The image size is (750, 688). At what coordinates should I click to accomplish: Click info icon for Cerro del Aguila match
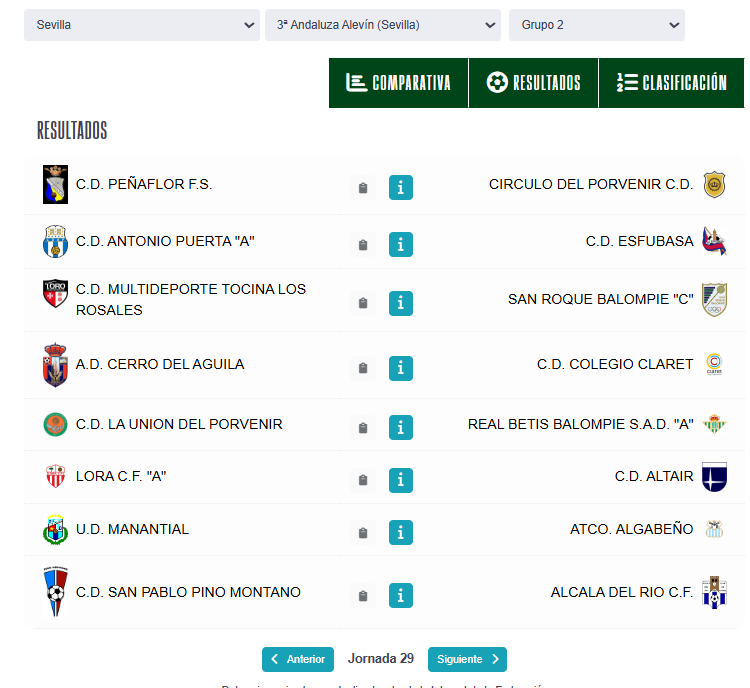[400, 368]
